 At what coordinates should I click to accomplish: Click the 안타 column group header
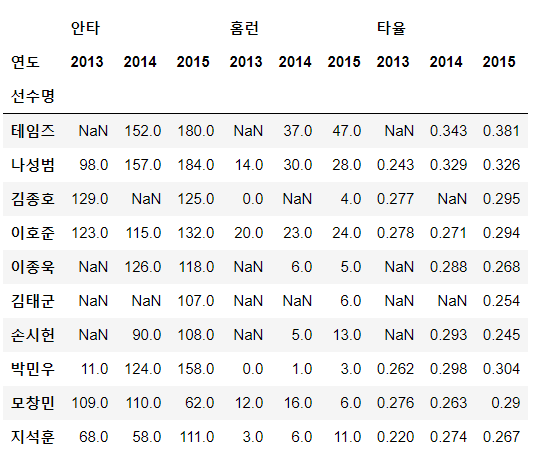click(x=85, y=28)
